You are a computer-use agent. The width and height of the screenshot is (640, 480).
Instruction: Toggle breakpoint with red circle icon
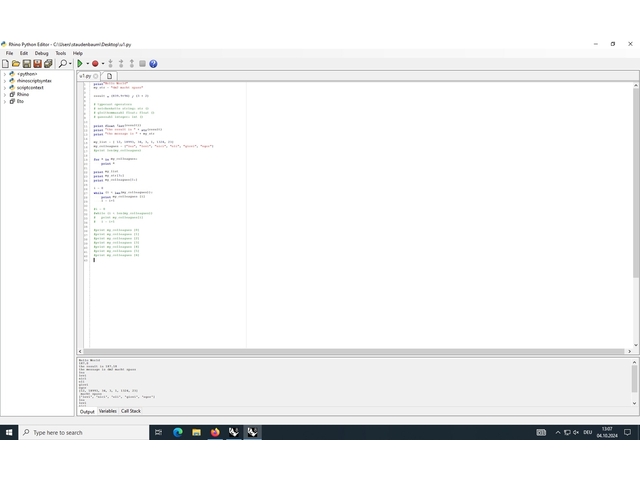point(95,64)
